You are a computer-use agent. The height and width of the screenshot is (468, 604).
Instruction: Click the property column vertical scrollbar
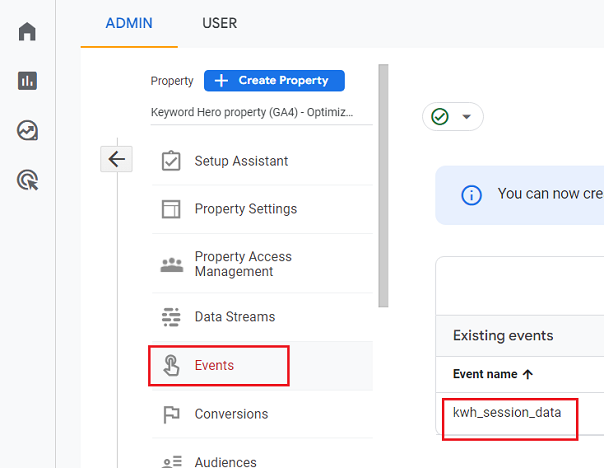[383, 186]
